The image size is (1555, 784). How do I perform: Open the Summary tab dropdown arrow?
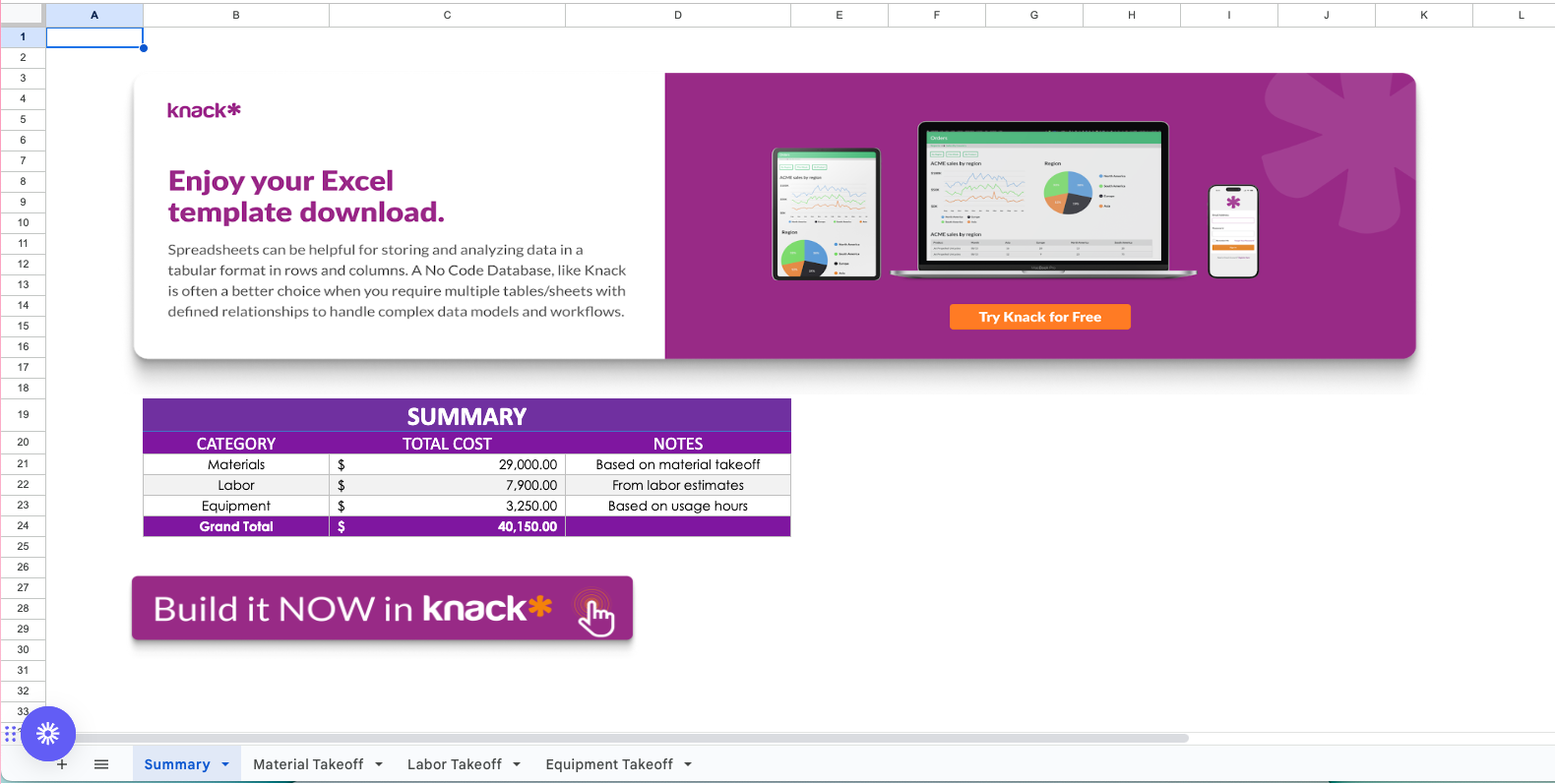(x=225, y=764)
